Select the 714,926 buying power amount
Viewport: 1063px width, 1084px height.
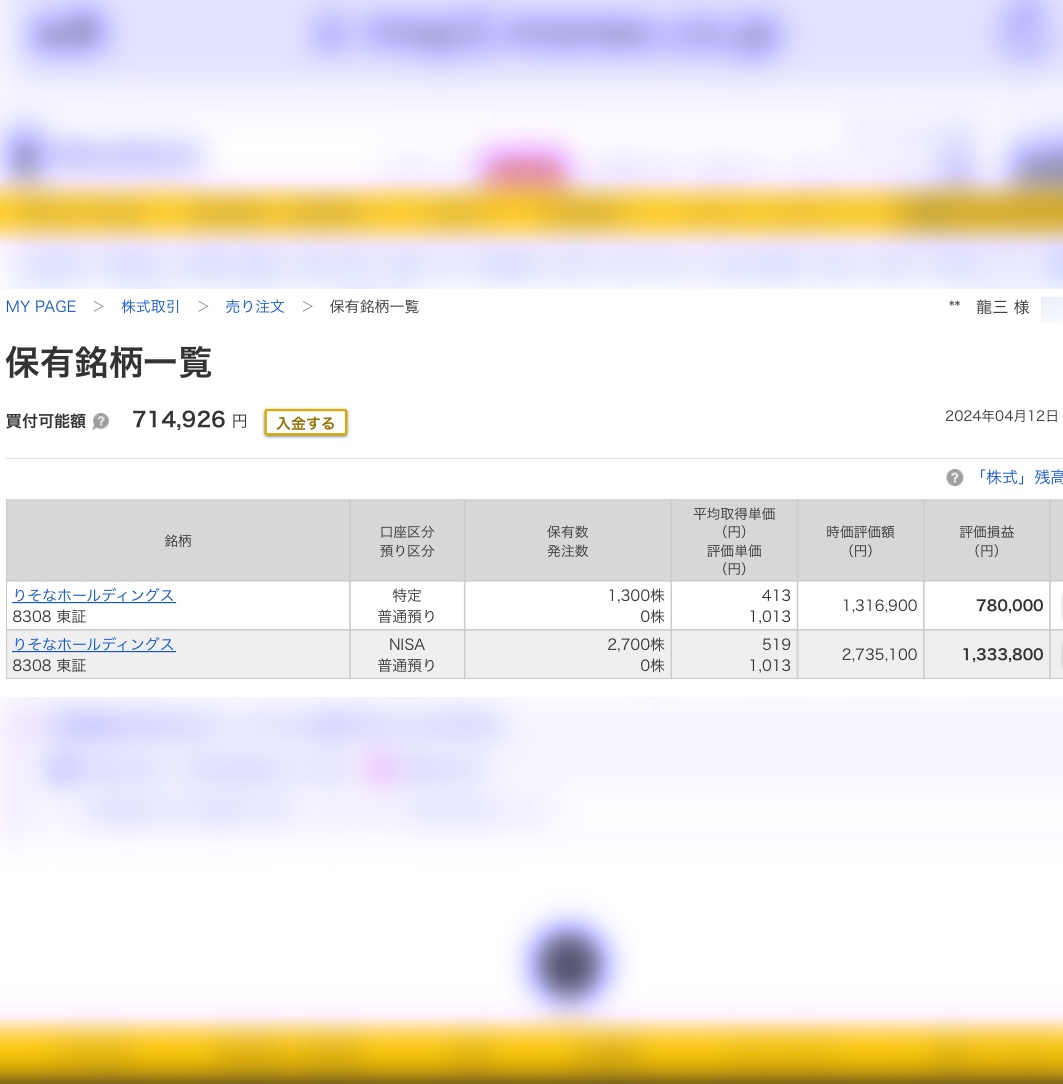click(x=179, y=420)
